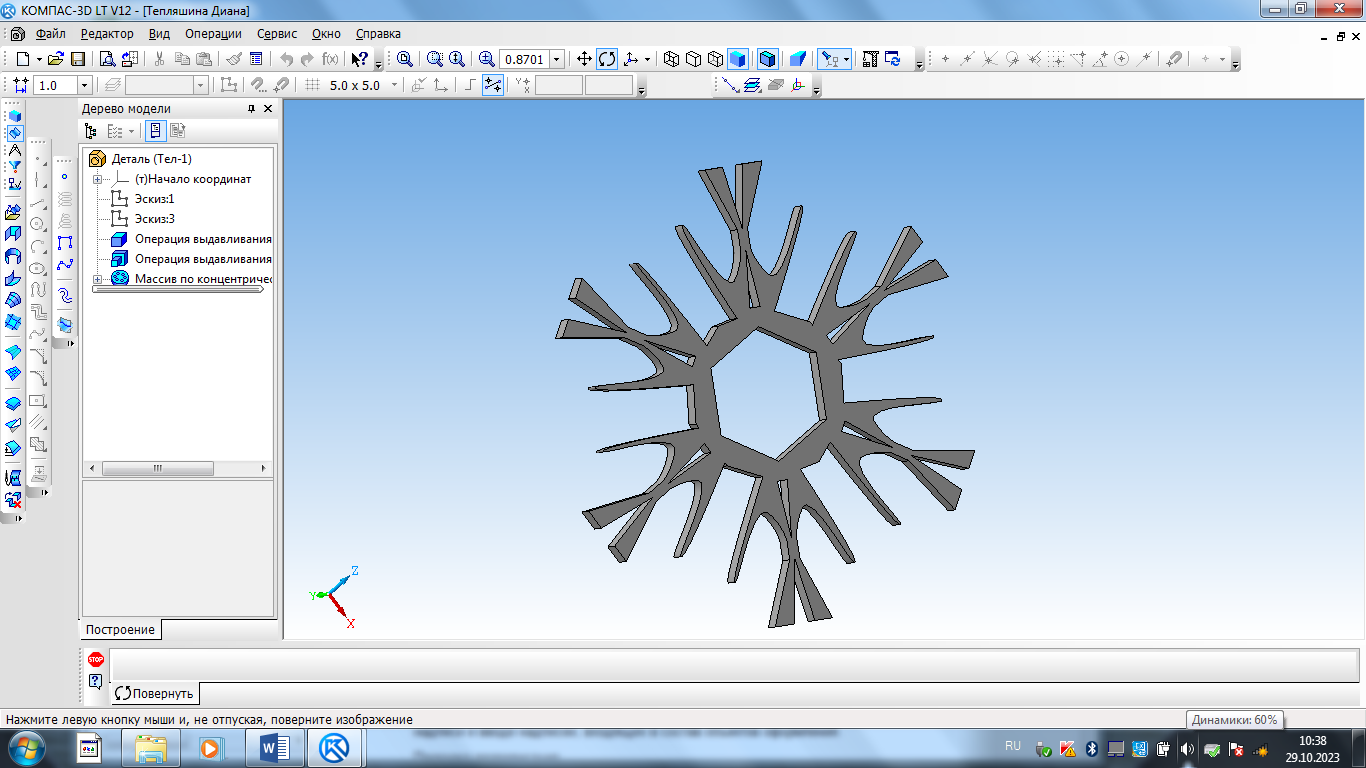Click the zoom window magnifier icon
This screenshot has width=1366, height=768.
405,59
